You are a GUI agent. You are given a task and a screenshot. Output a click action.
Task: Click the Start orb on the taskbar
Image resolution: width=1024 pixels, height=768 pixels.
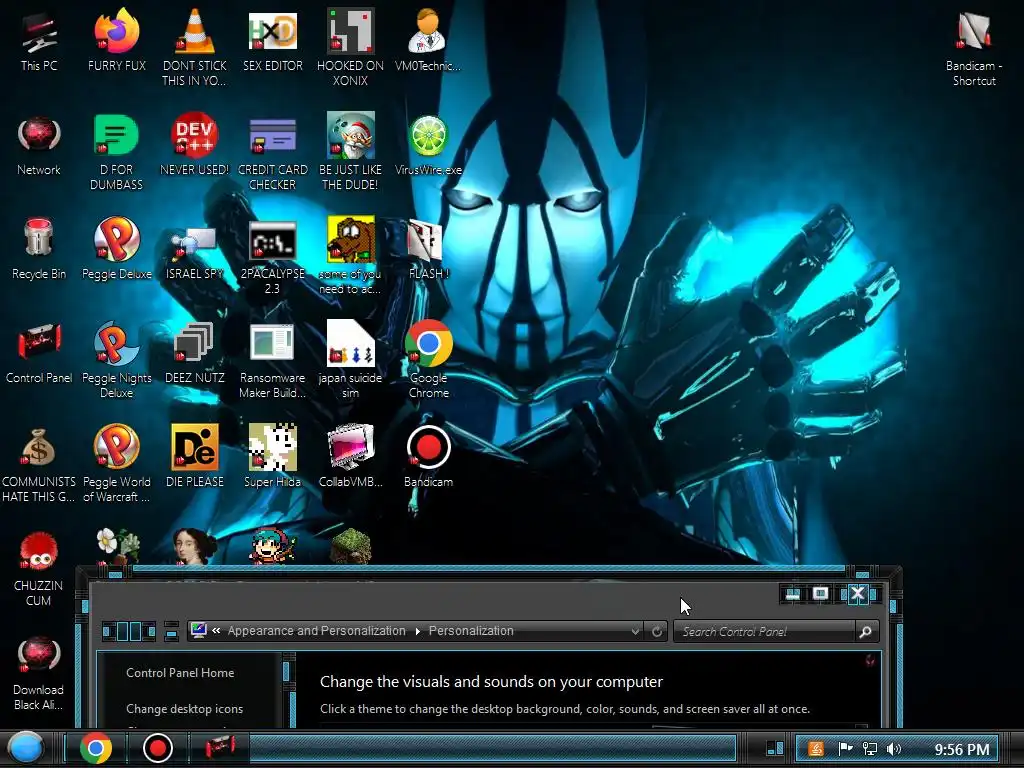(26, 748)
